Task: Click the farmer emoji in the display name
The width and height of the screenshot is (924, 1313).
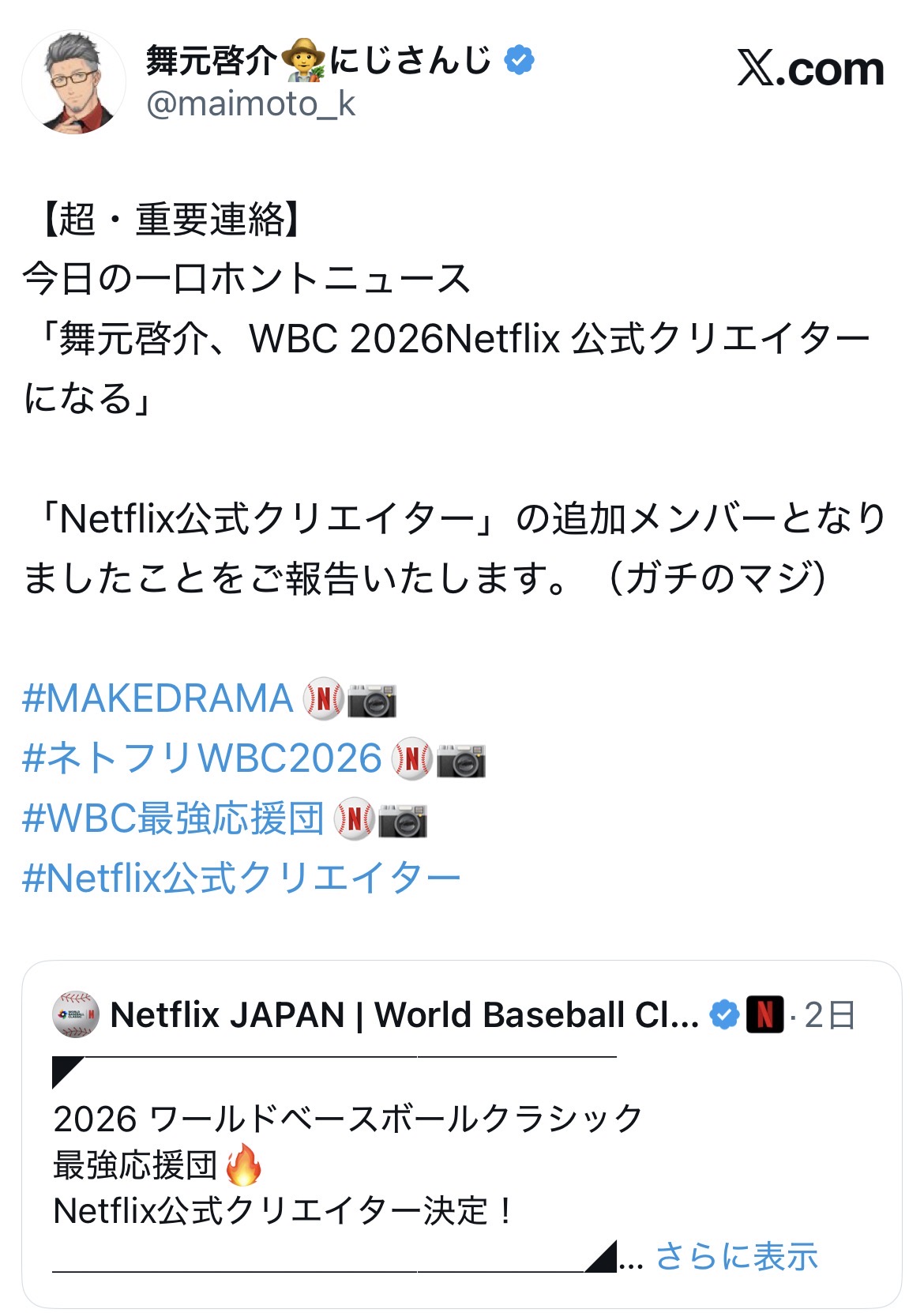Action: [304, 61]
